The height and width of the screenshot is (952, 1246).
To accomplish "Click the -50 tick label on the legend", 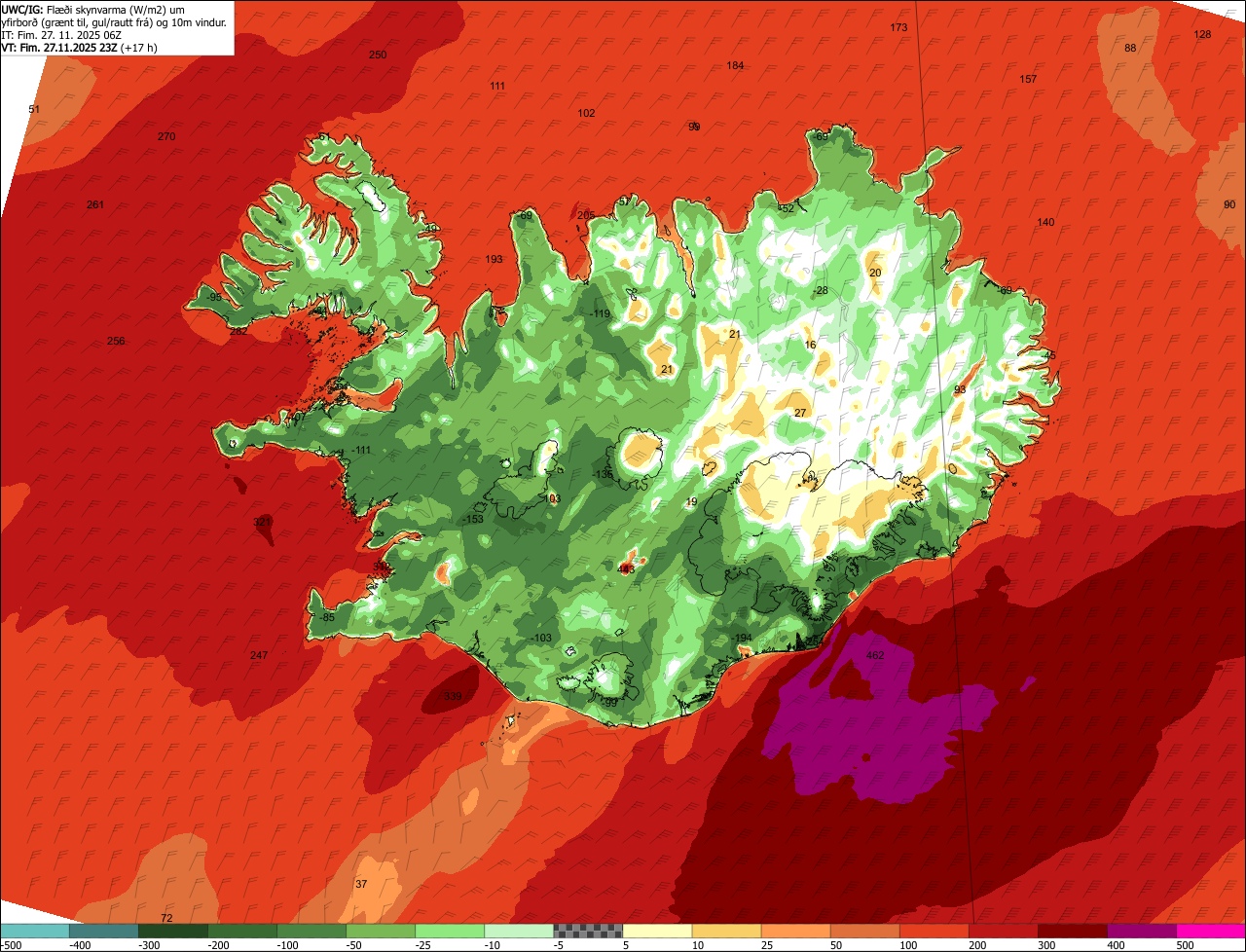I will point(355,945).
